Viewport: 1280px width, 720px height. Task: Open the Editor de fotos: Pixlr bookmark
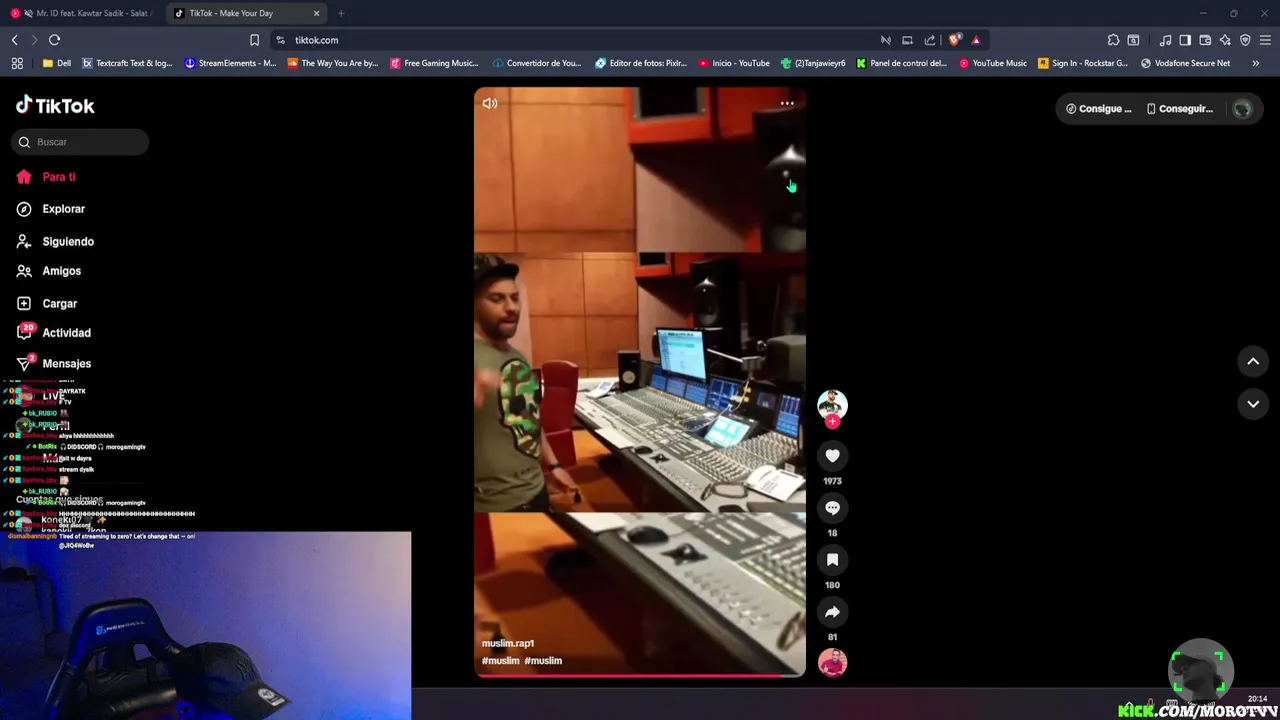641,63
